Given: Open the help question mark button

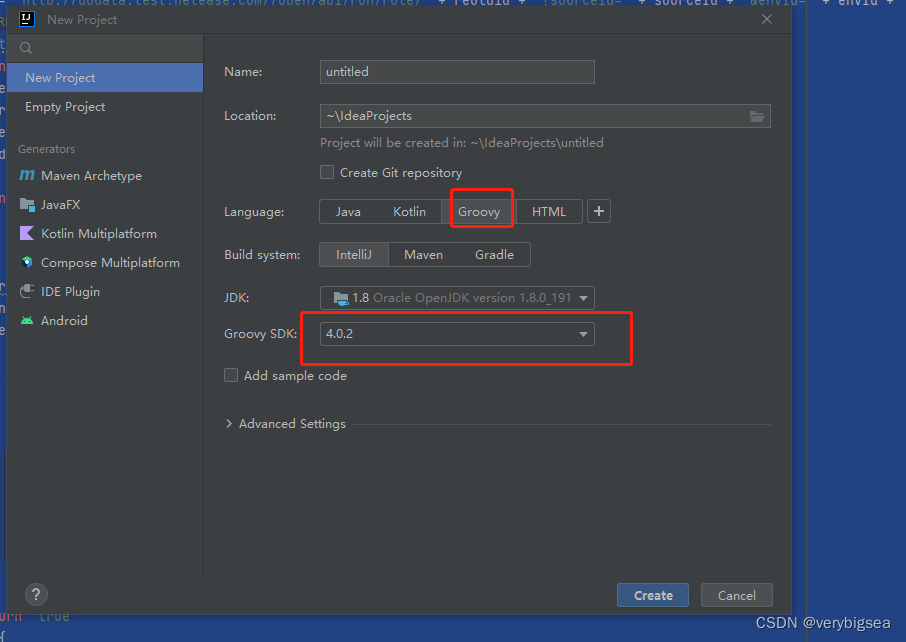Looking at the screenshot, I should tap(36, 594).
